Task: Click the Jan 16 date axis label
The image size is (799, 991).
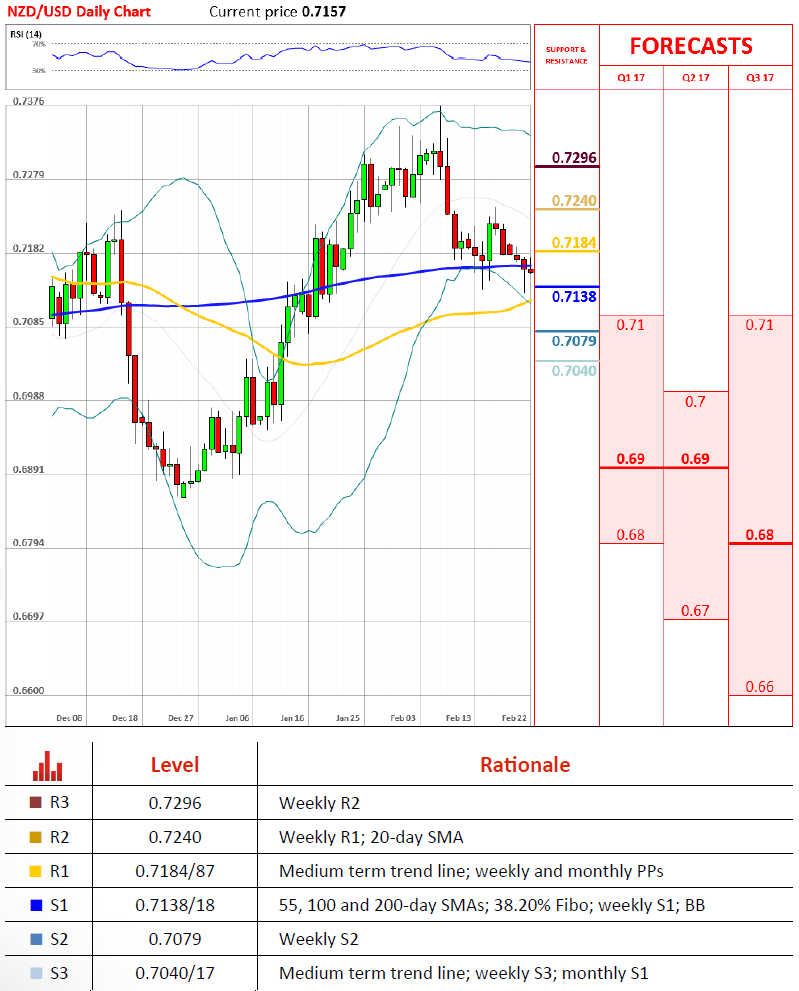Action: [x=292, y=718]
